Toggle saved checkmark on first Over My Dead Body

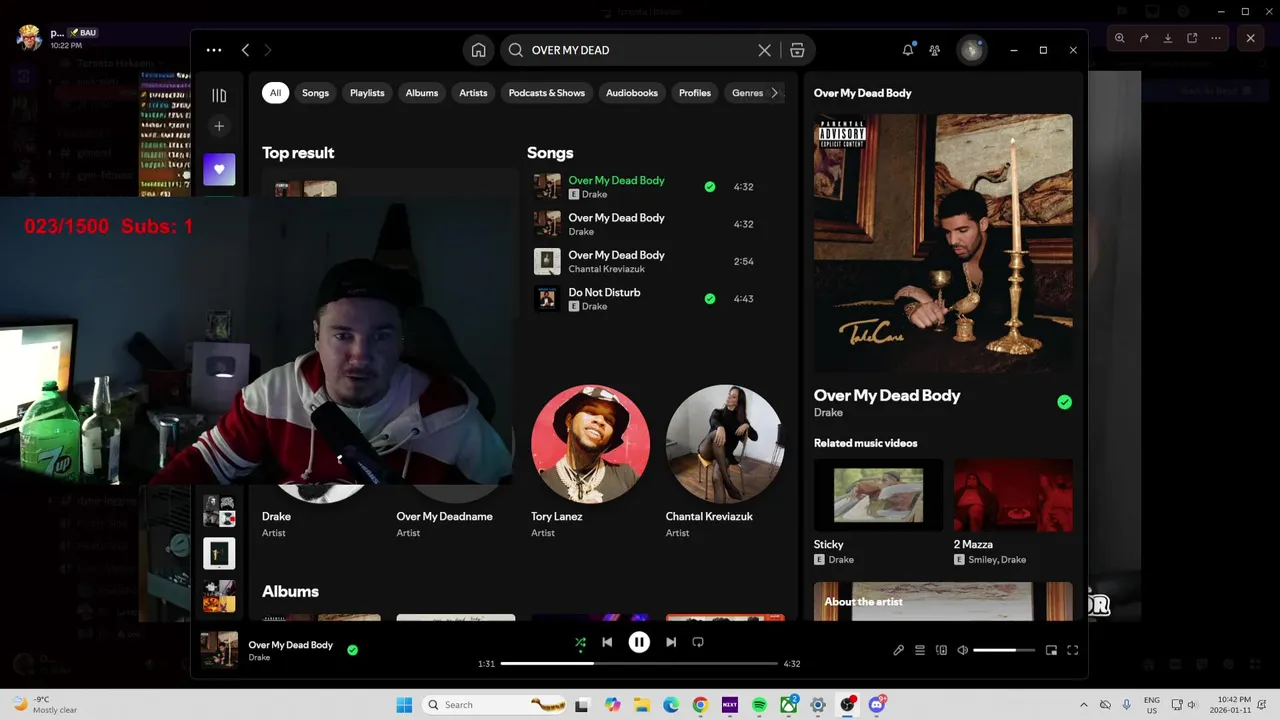pyautogui.click(x=709, y=187)
